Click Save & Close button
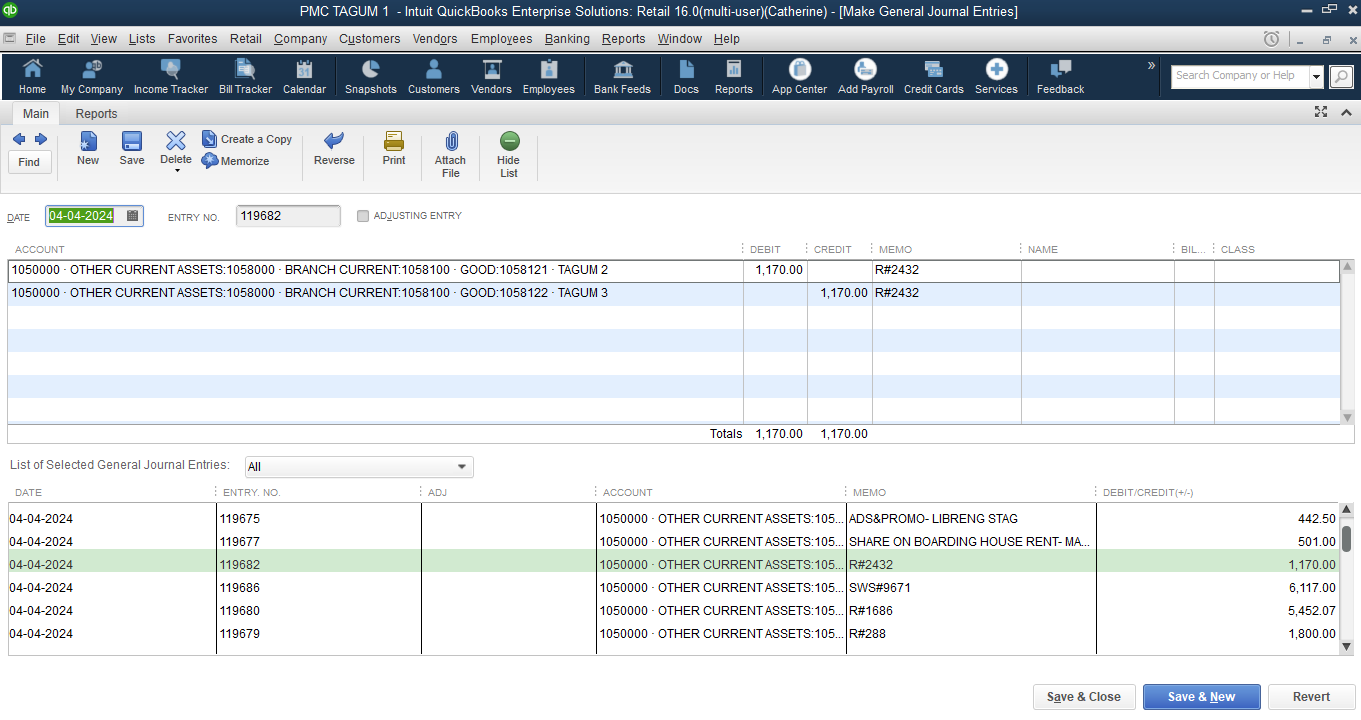 pos(1084,697)
